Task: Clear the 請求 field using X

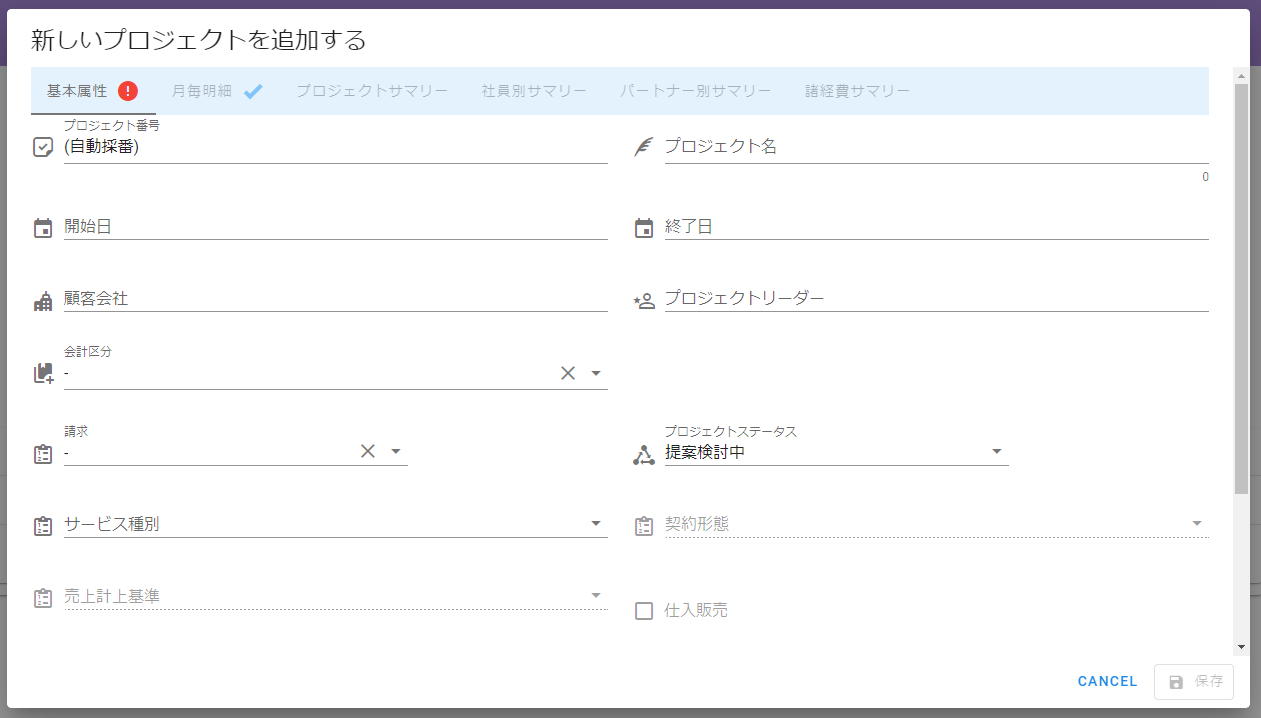Action: (368, 451)
